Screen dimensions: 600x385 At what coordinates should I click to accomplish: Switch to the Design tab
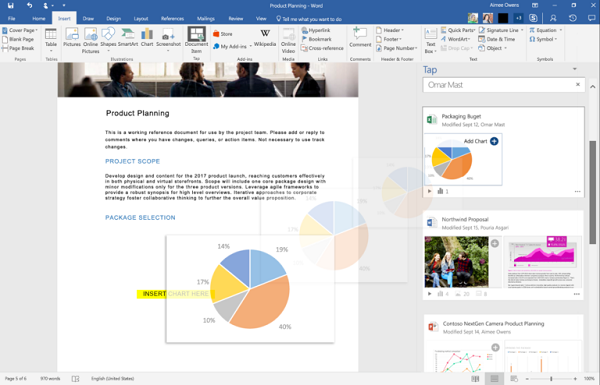pyautogui.click(x=114, y=18)
